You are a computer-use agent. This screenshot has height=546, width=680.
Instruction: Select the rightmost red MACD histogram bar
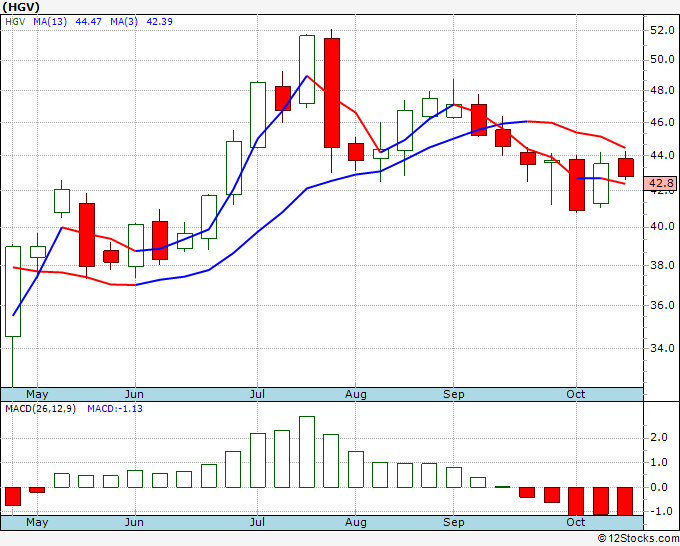[626, 501]
